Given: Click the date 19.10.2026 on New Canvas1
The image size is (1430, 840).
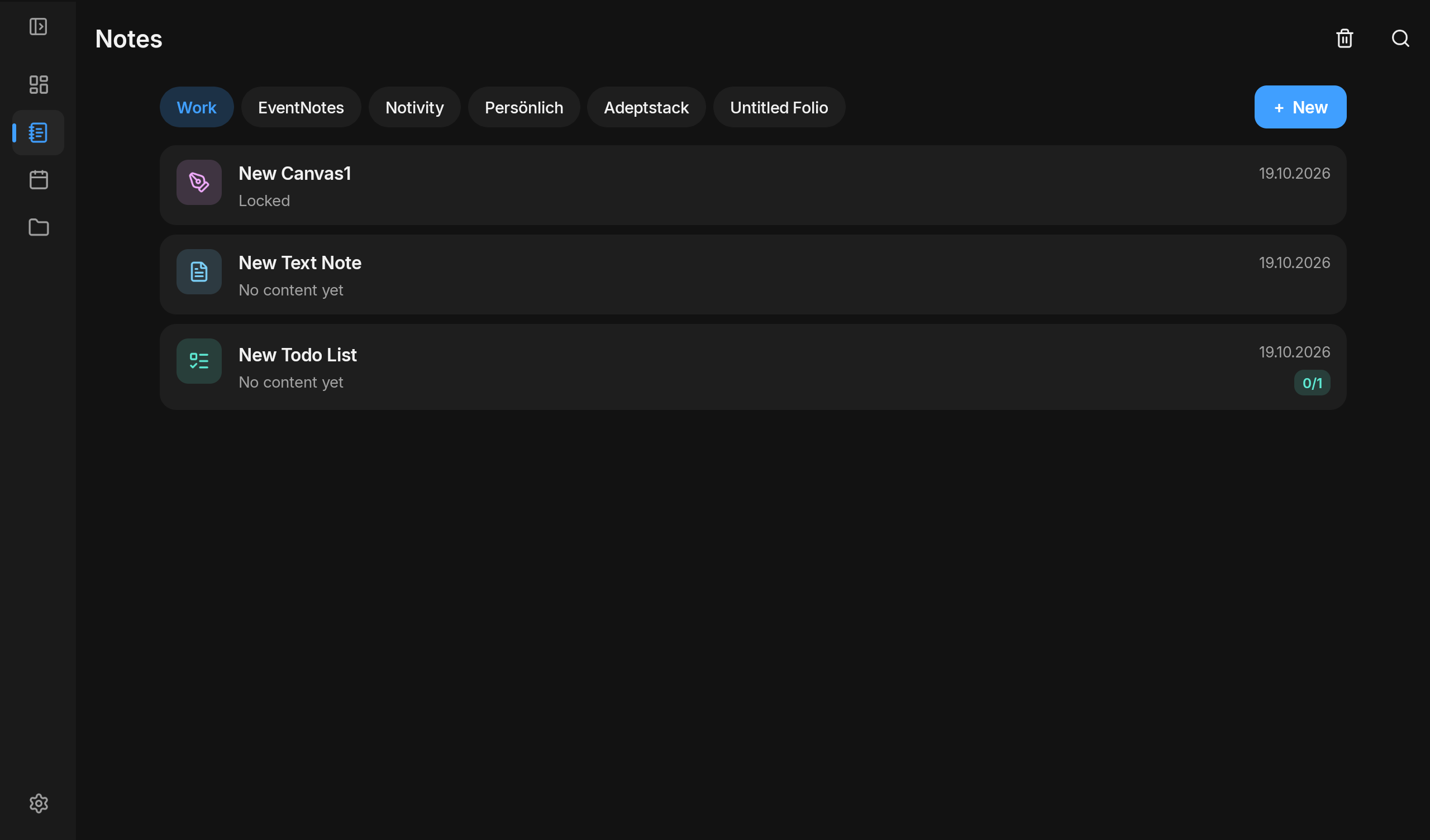Looking at the screenshot, I should (1294, 173).
